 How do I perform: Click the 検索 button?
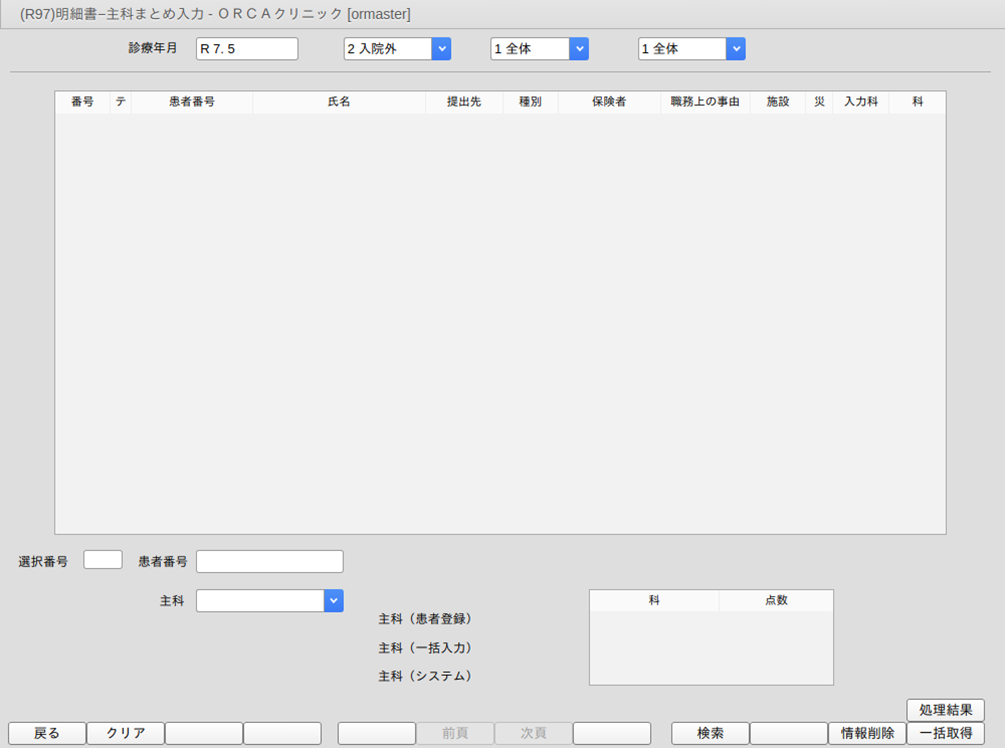click(710, 733)
